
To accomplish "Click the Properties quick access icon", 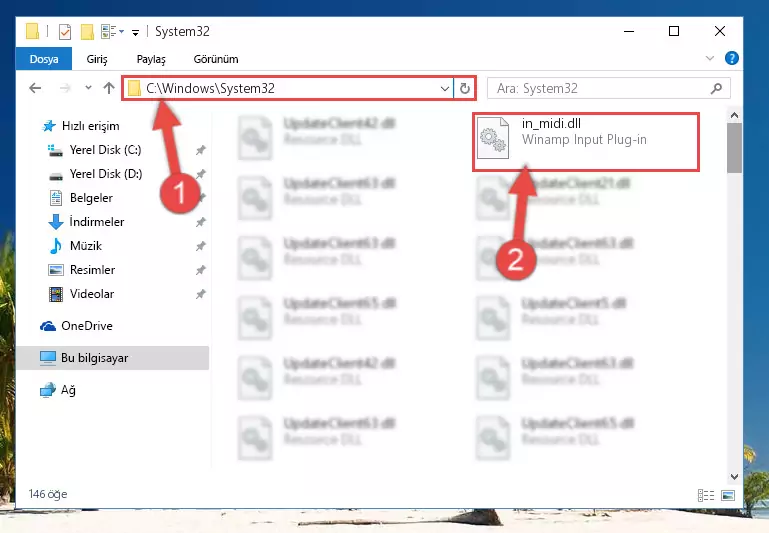I will [x=65, y=32].
